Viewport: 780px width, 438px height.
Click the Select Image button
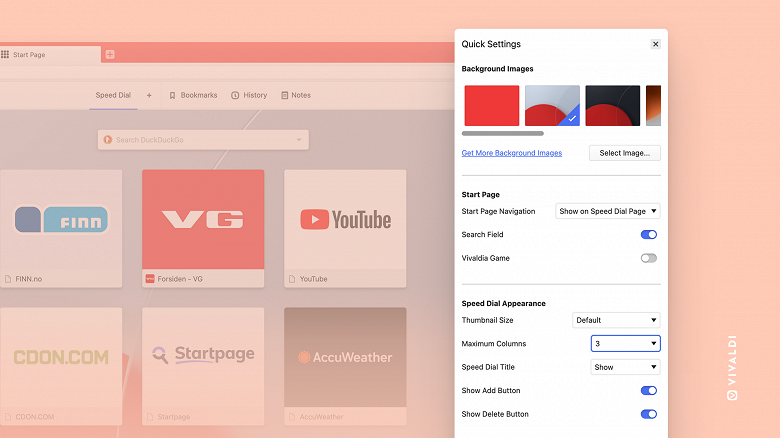[625, 153]
